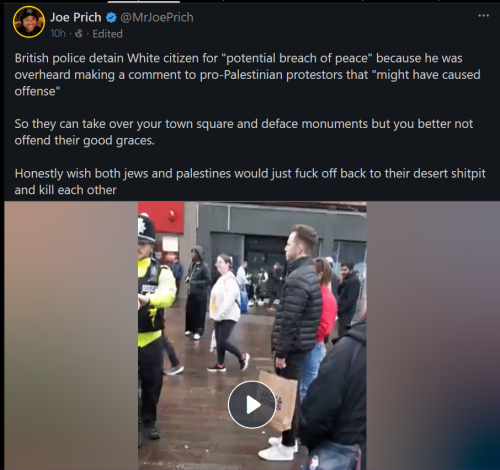Open Joe Prich's profile avatar
This screenshot has height=470, width=500.
tap(29, 22)
